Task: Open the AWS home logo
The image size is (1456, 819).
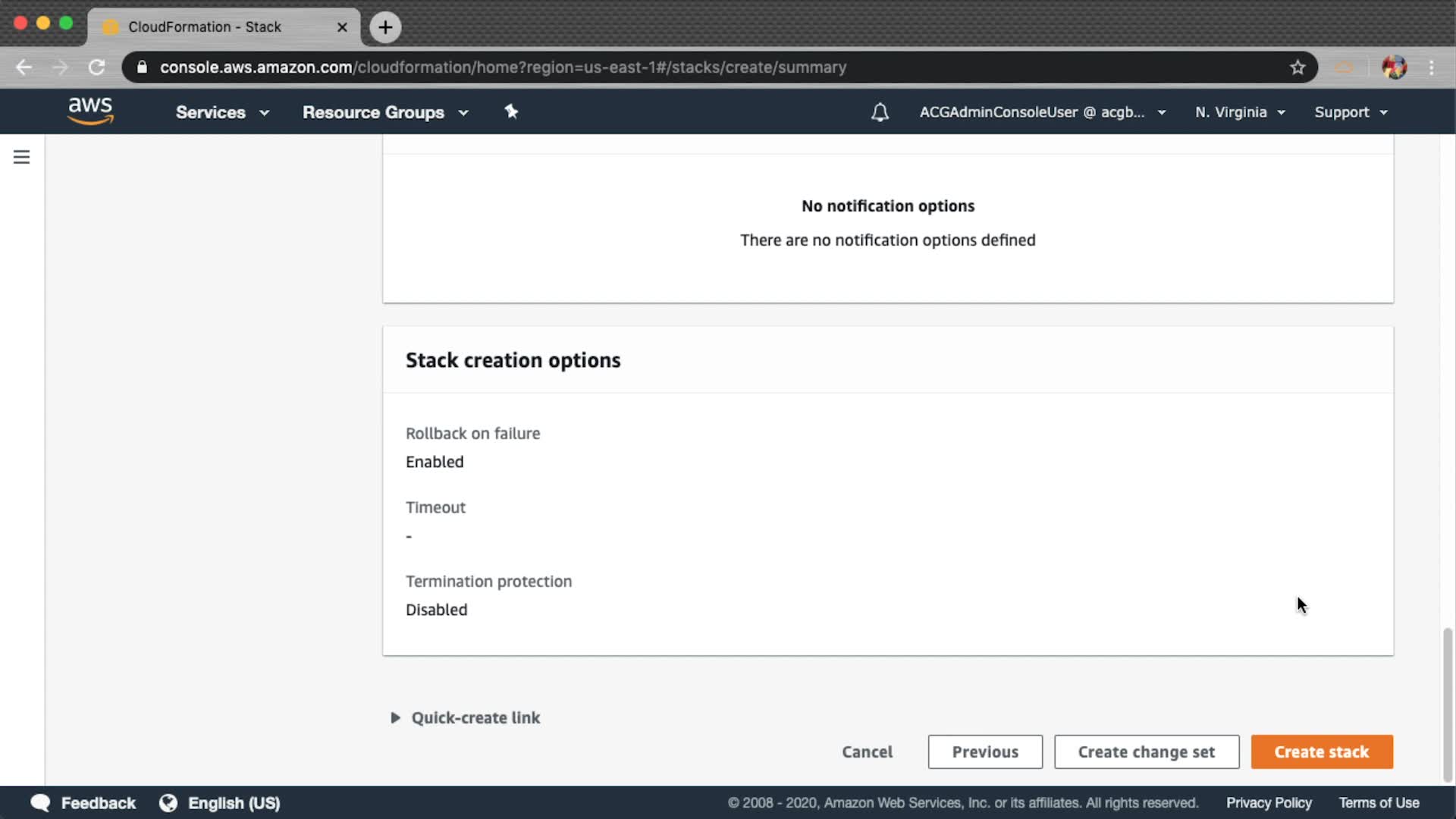Action: tap(90, 111)
